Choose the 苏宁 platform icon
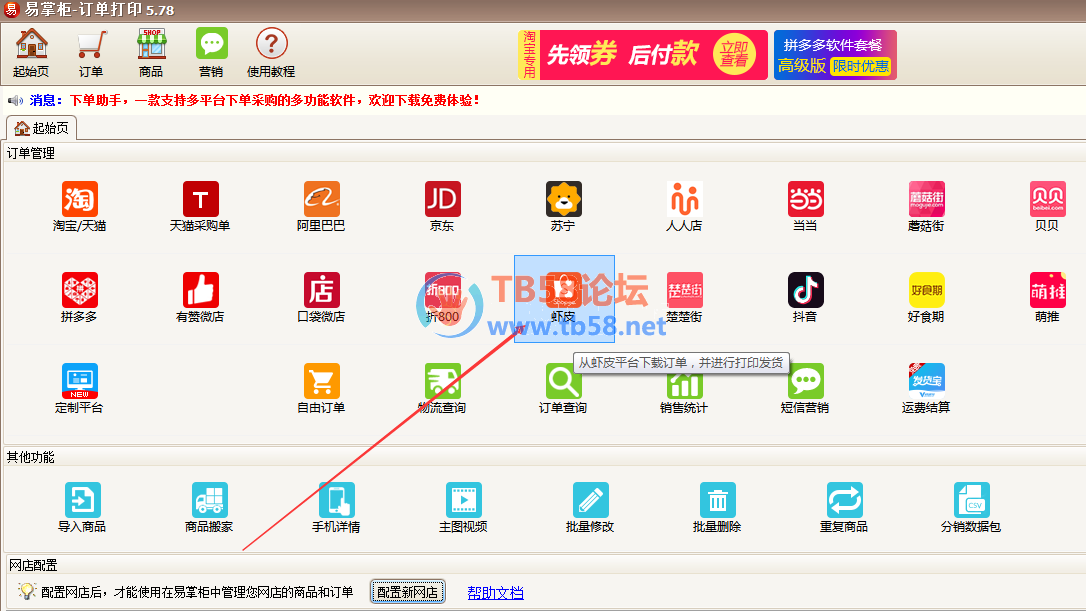Image resolution: width=1086 pixels, height=611 pixels. click(x=563, y=206)
